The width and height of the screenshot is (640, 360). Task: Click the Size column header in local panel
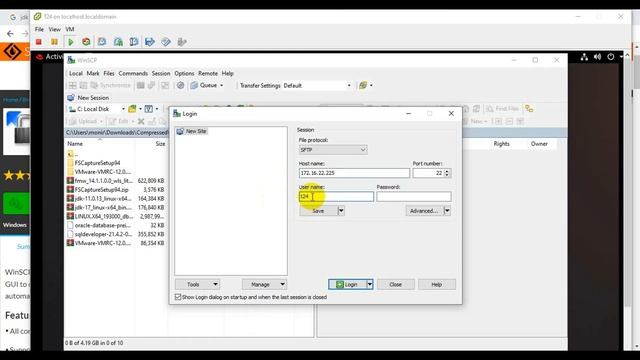[x=160, y=144]
